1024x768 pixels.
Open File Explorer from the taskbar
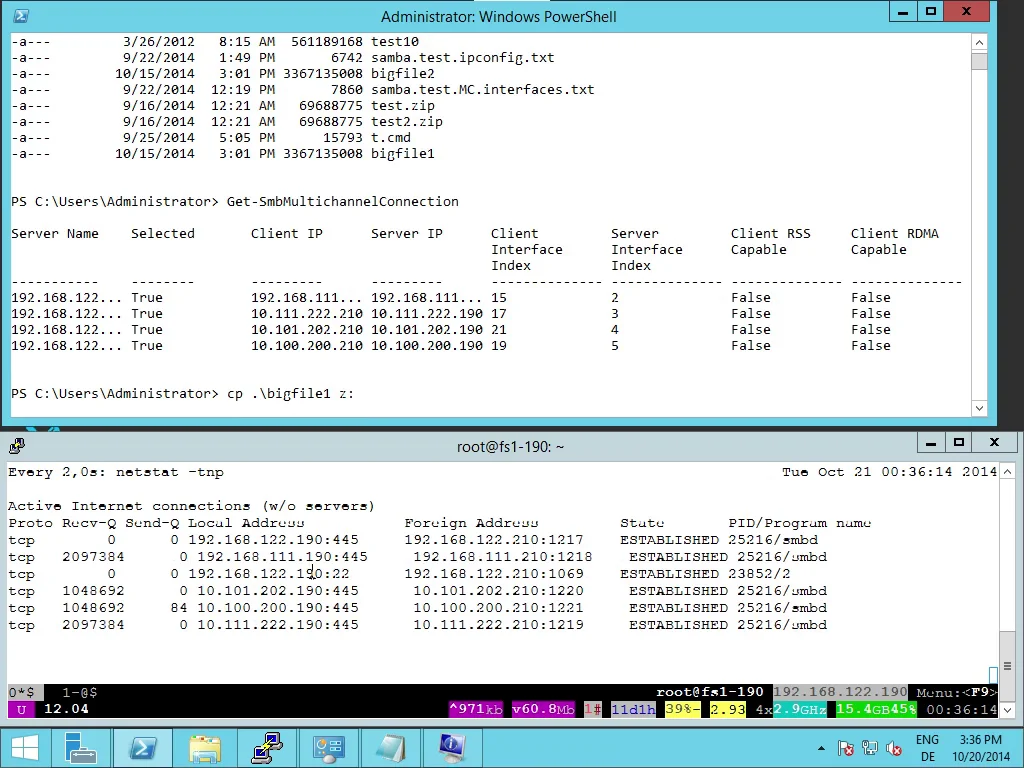coord(206,748)
